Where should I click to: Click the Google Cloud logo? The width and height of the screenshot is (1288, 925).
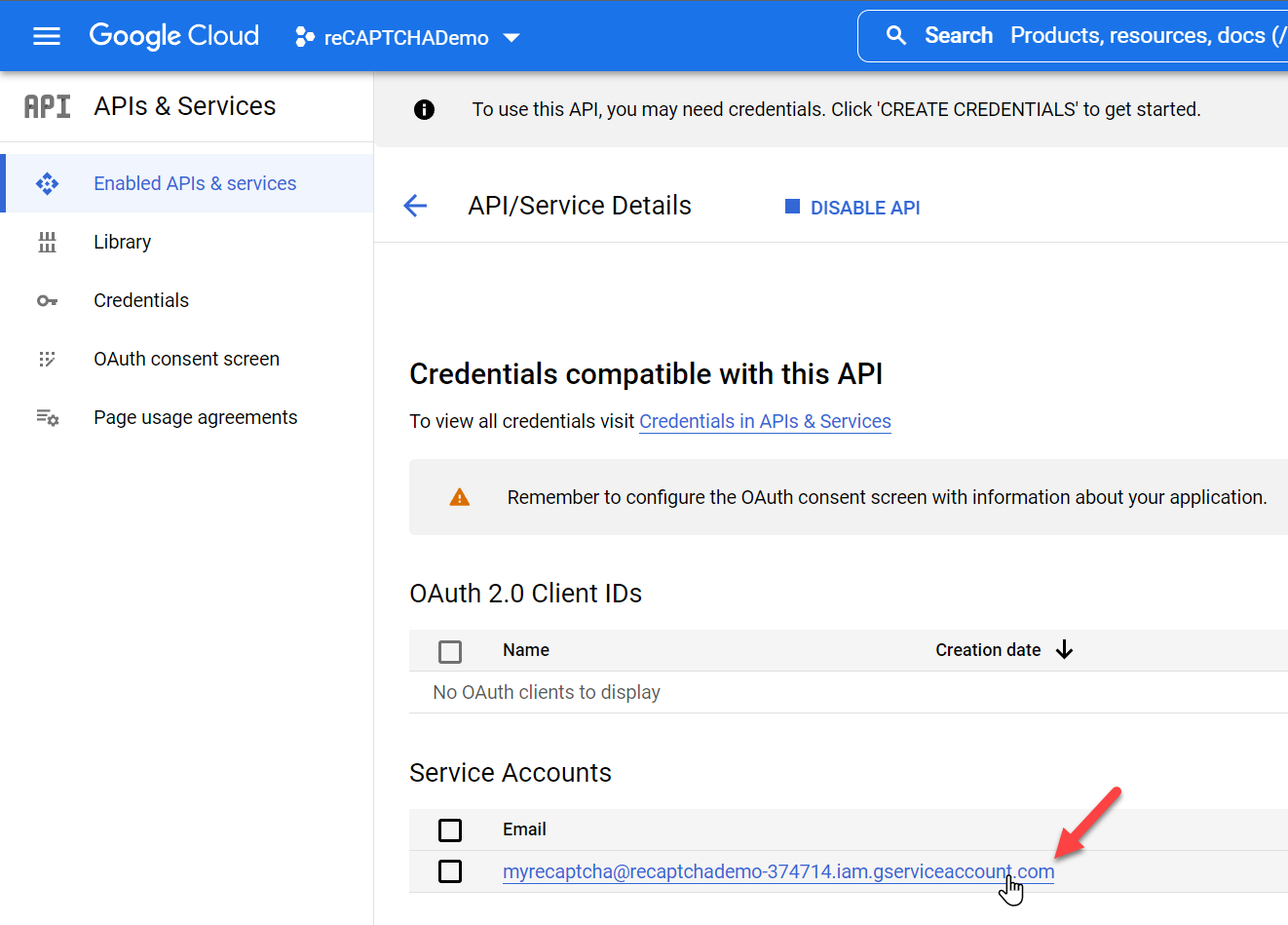click(x=174, y=36)
